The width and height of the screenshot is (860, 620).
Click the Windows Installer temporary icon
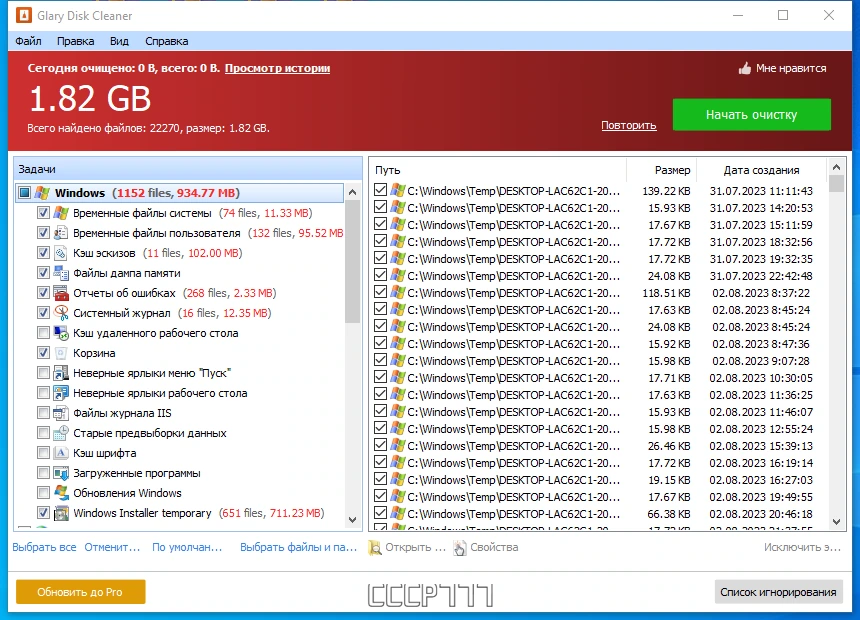coord(61,513)
